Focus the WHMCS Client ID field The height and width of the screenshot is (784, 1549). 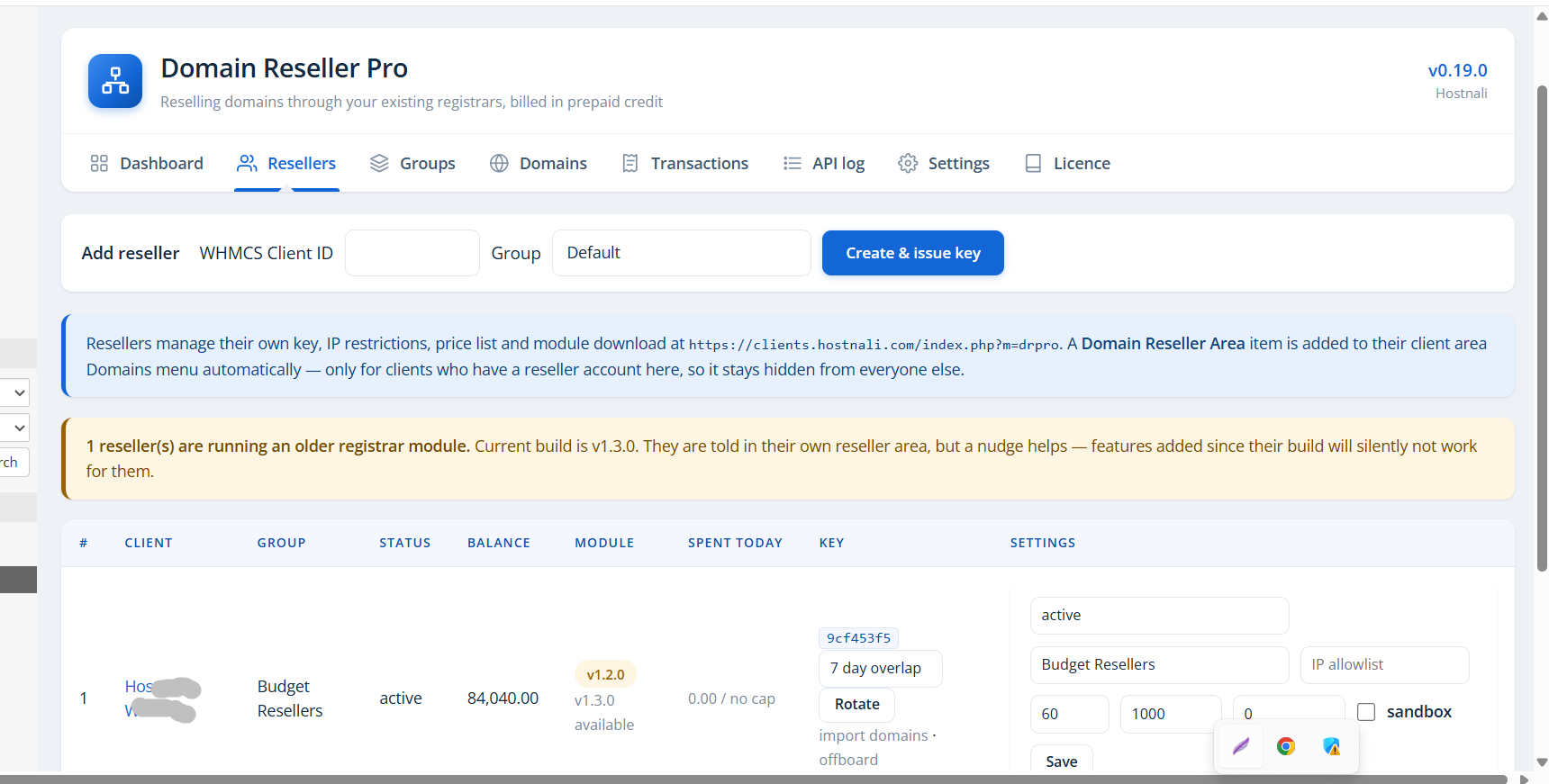coord(412,253)
